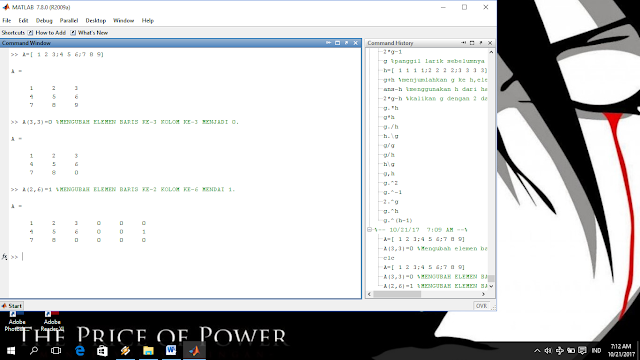The width and height of the screenshot is (640, 360).
Task: Minimize the Command Window panel
Action: pyautogui.click(x=328, y=43)
